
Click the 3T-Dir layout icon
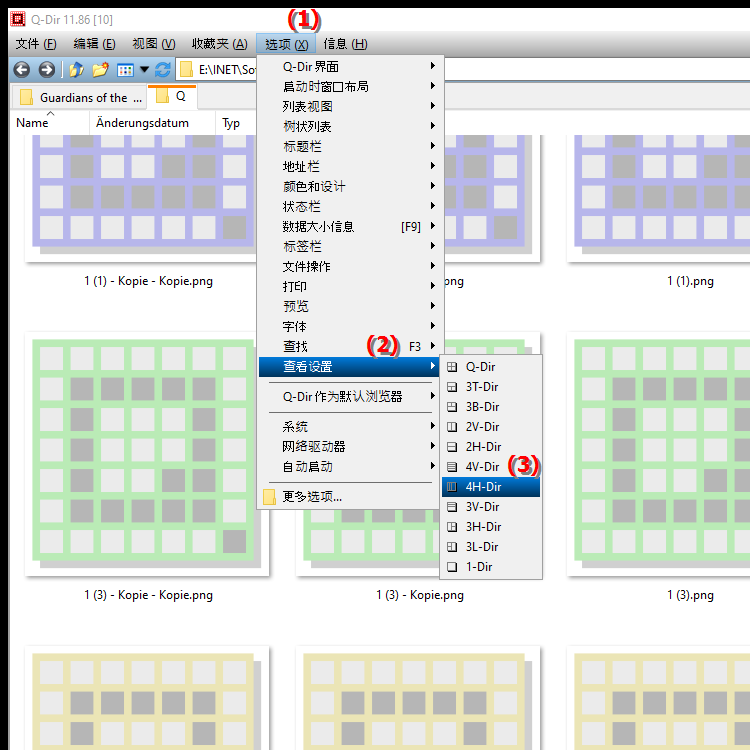coord(452,387)
